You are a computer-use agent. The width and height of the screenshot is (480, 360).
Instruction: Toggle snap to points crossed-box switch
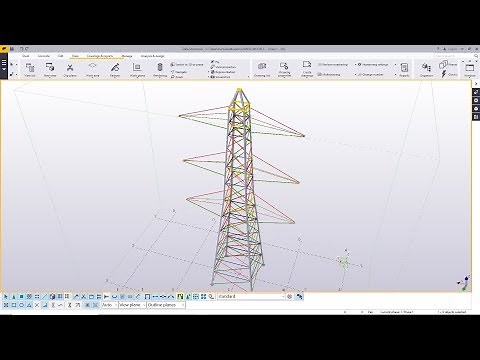click(6, 305)
